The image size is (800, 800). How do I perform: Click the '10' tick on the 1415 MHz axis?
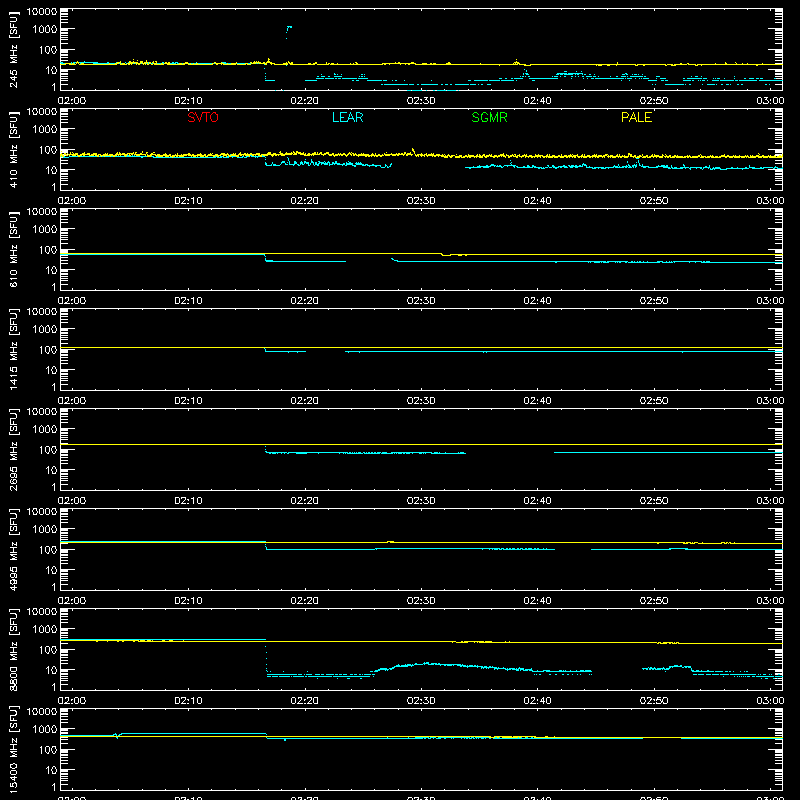coord(51,370)
